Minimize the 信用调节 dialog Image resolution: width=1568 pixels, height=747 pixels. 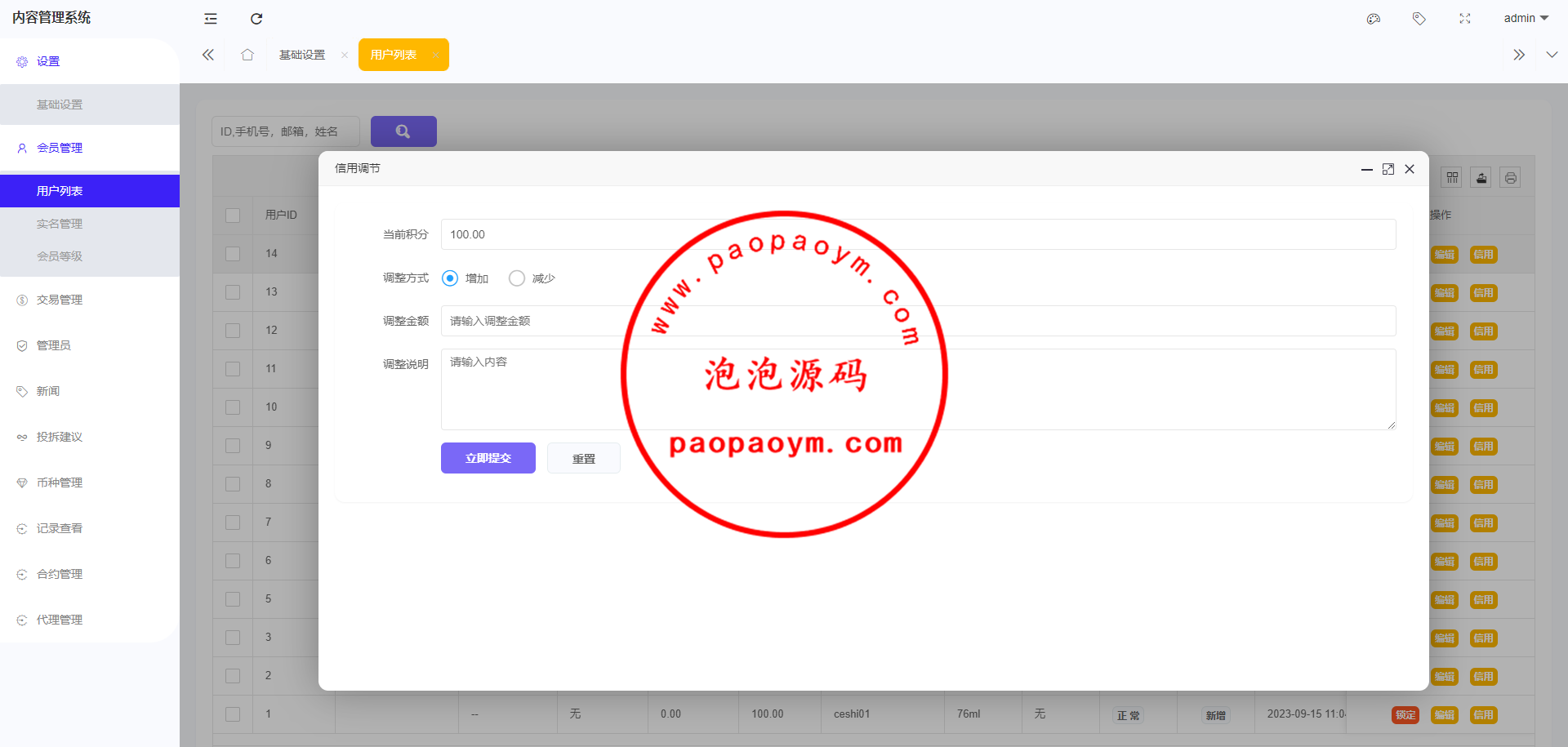pos(1366,169)
